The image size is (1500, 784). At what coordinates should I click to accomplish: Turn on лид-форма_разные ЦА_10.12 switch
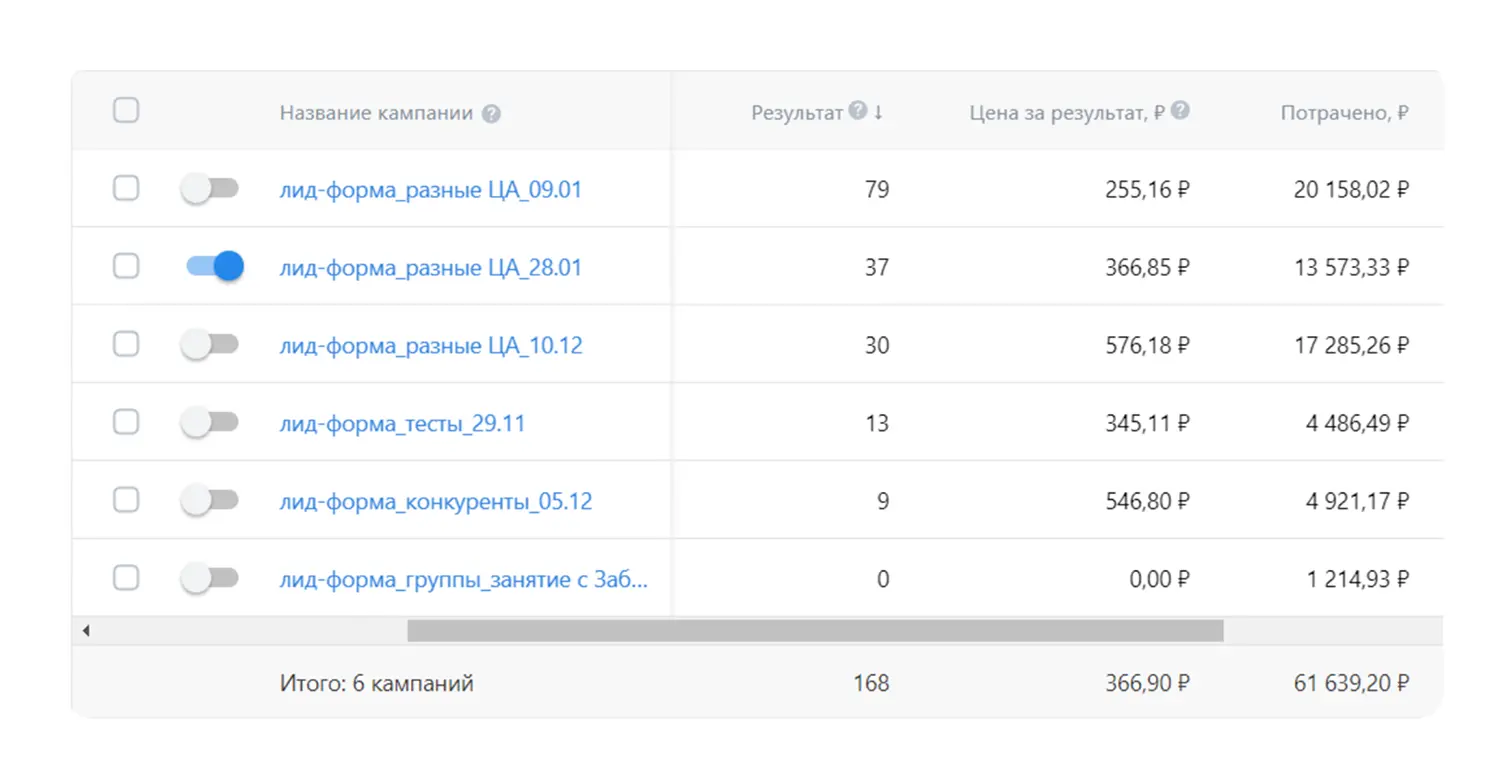[x=210, y=344]
